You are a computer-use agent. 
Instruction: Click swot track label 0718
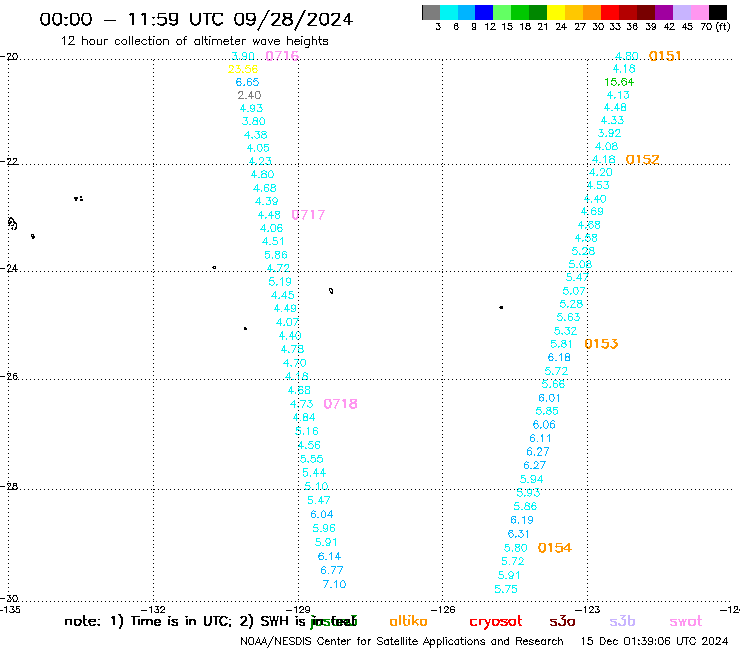click(x=340, y=404)
